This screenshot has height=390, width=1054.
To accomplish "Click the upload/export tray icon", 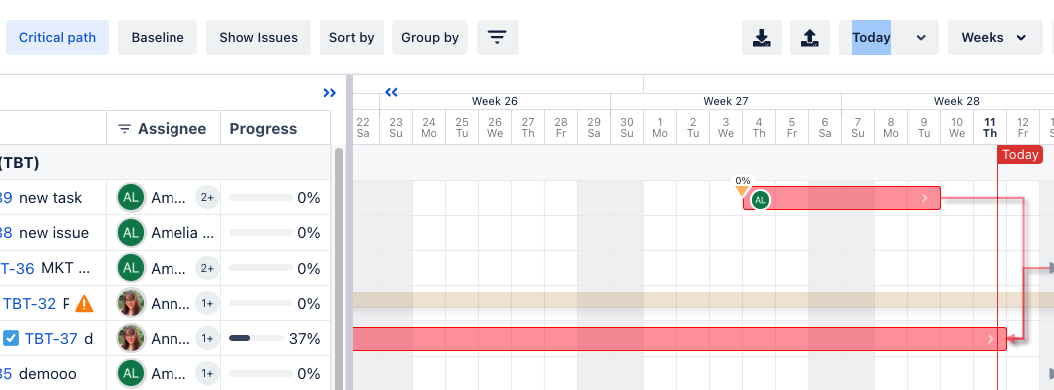I will pyautogui.click(x=809, y=38).
